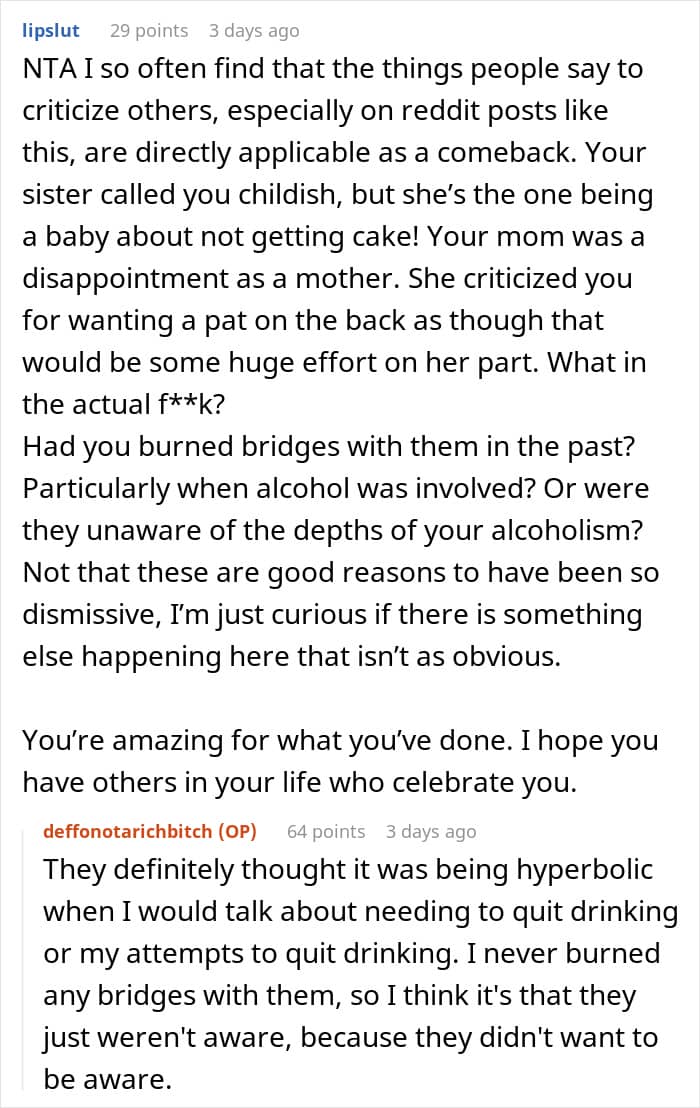Click the final line "be aware."
The image size is (700, 1108).
coord(105,1079)
